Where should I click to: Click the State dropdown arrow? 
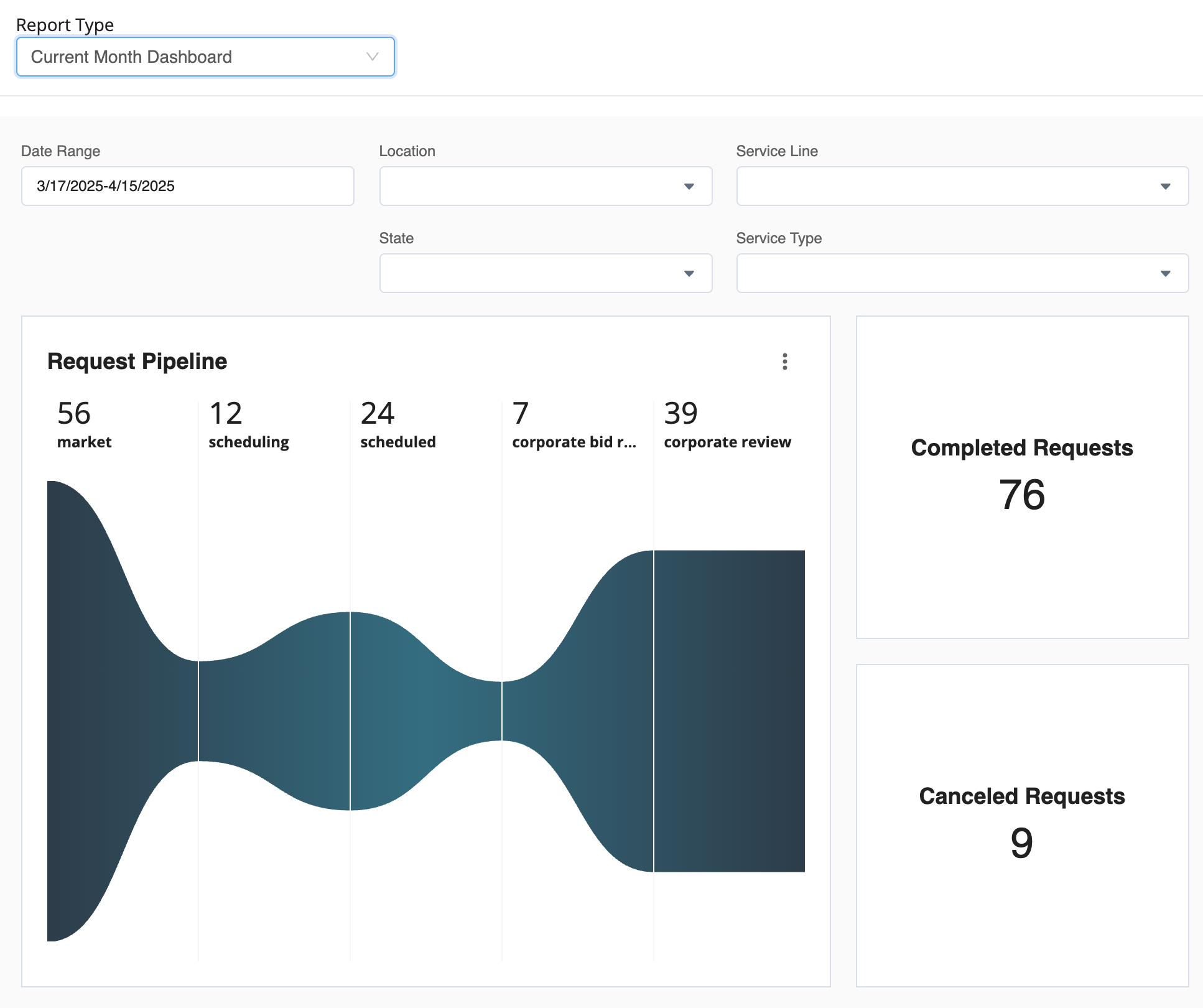pos(689,273)
